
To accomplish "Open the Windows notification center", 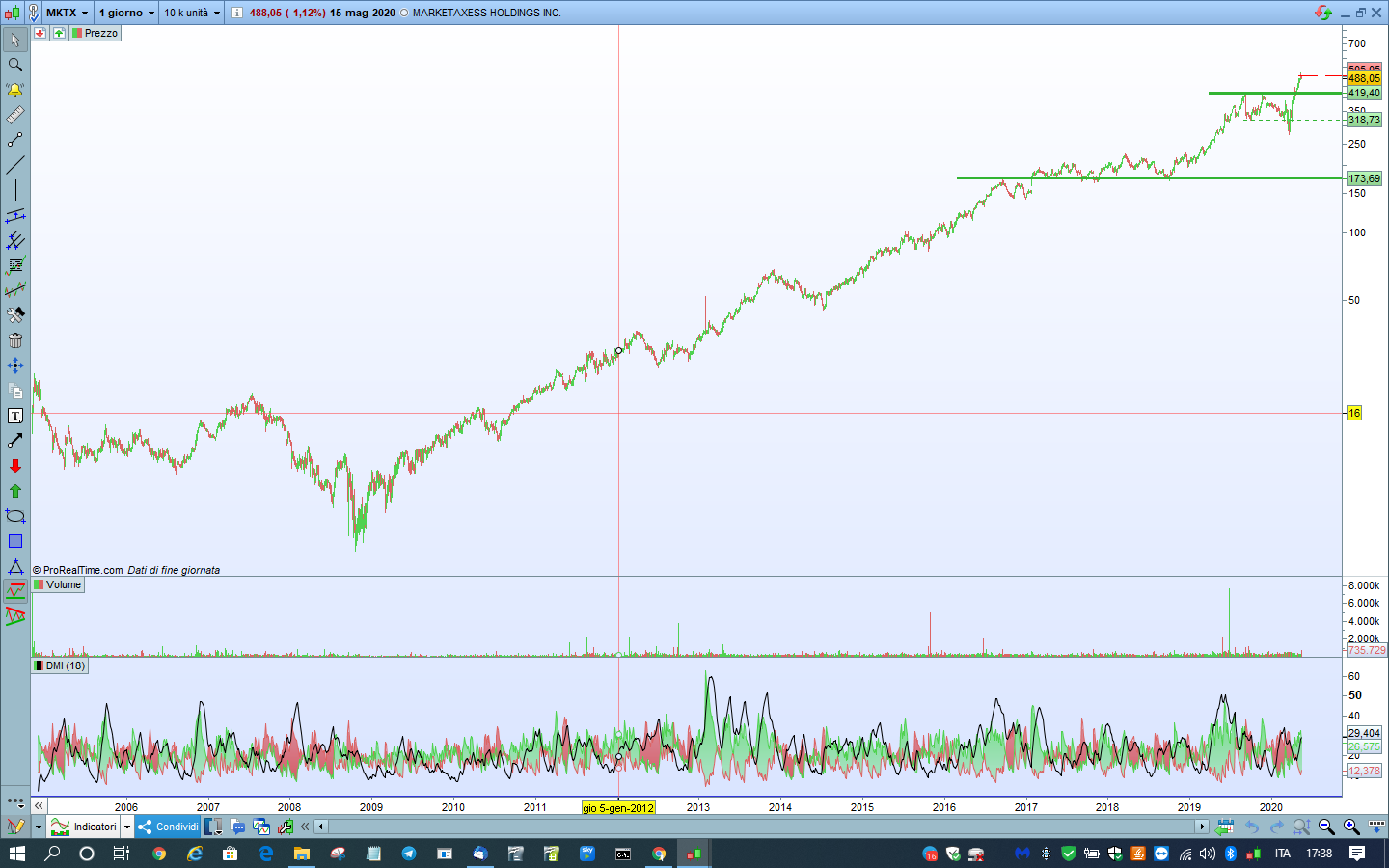I will pos(1357,854).
